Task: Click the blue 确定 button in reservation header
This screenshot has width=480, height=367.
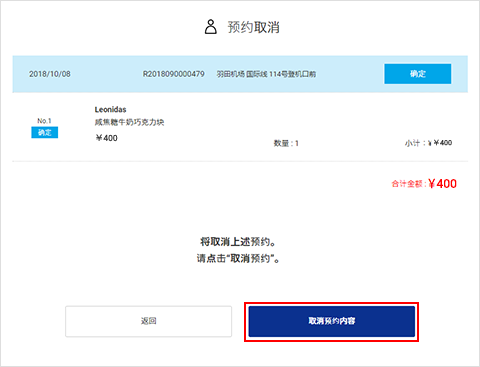Action: [x=418, y=74]
